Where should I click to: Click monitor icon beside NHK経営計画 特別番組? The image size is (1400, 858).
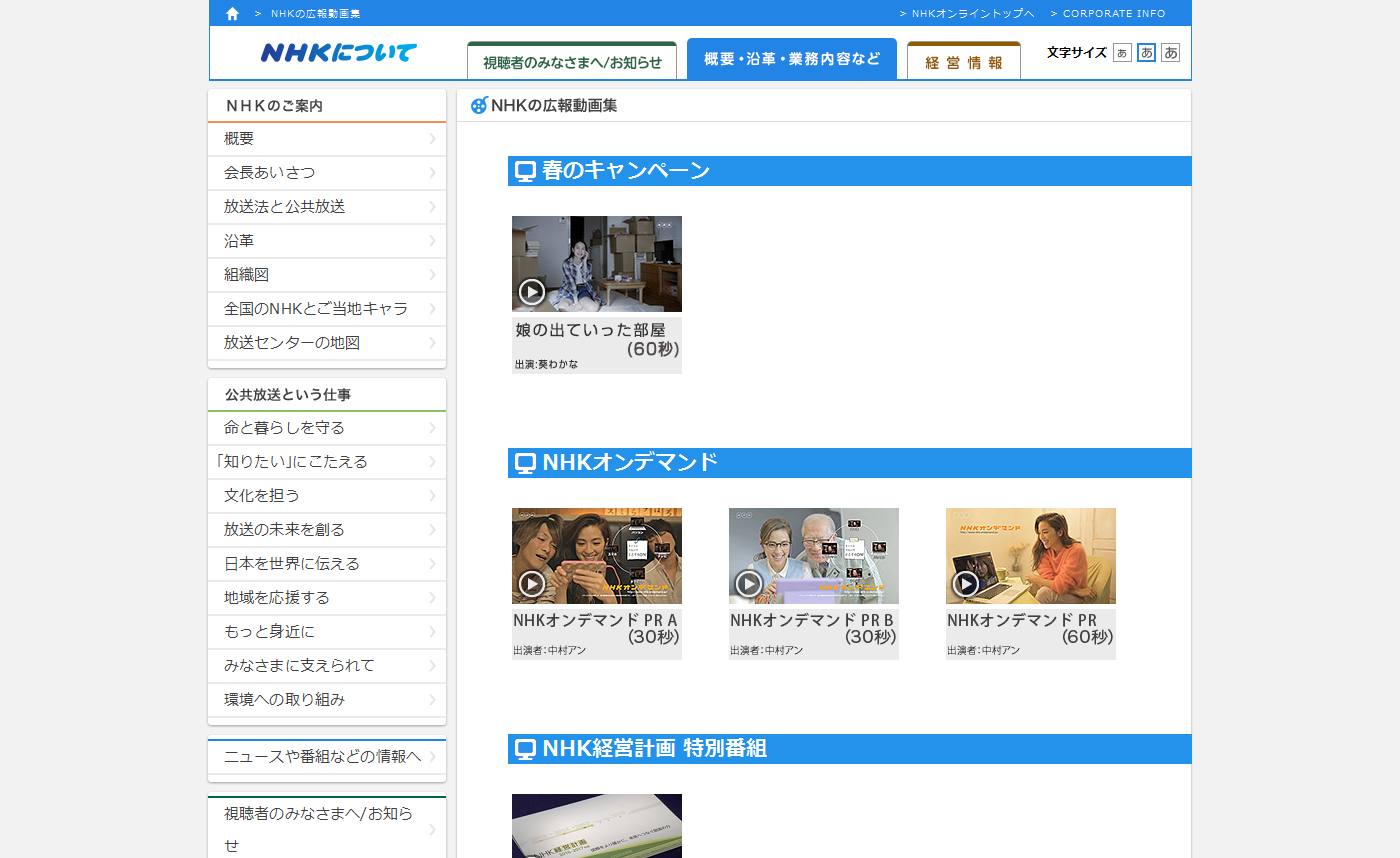(x=525, y=749)
